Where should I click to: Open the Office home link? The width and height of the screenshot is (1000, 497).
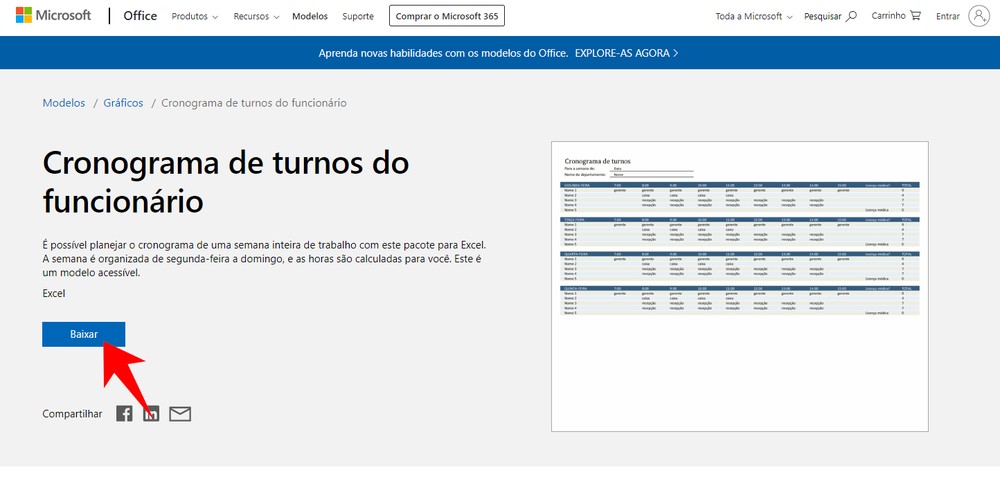coord(140,16)
